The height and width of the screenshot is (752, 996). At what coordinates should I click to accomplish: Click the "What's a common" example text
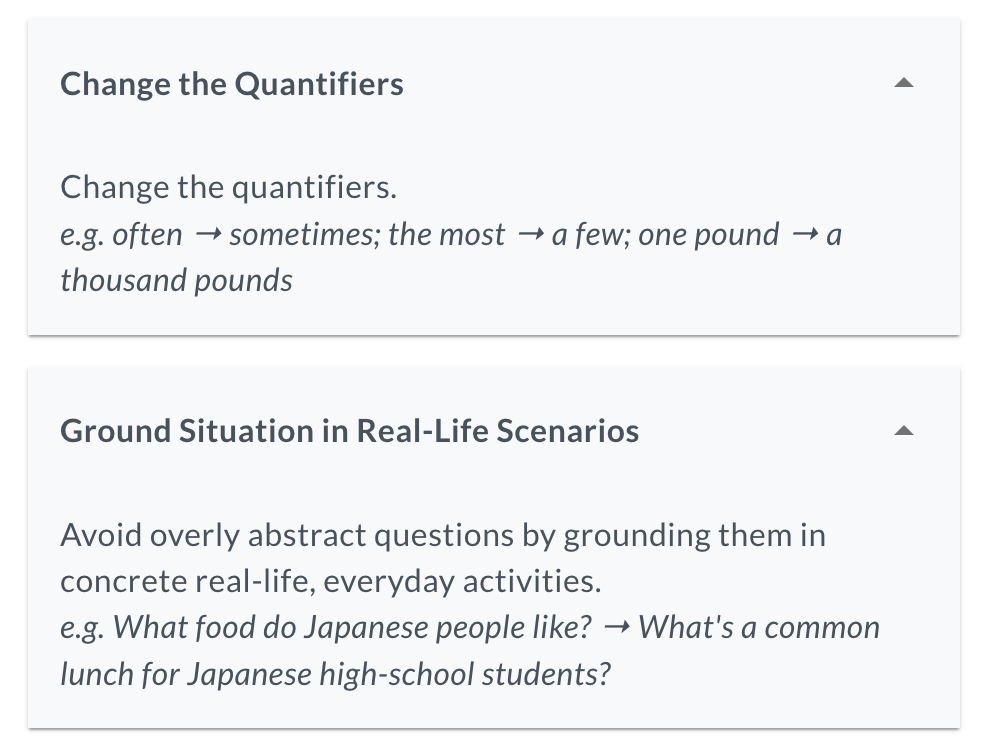pos(759,628)
